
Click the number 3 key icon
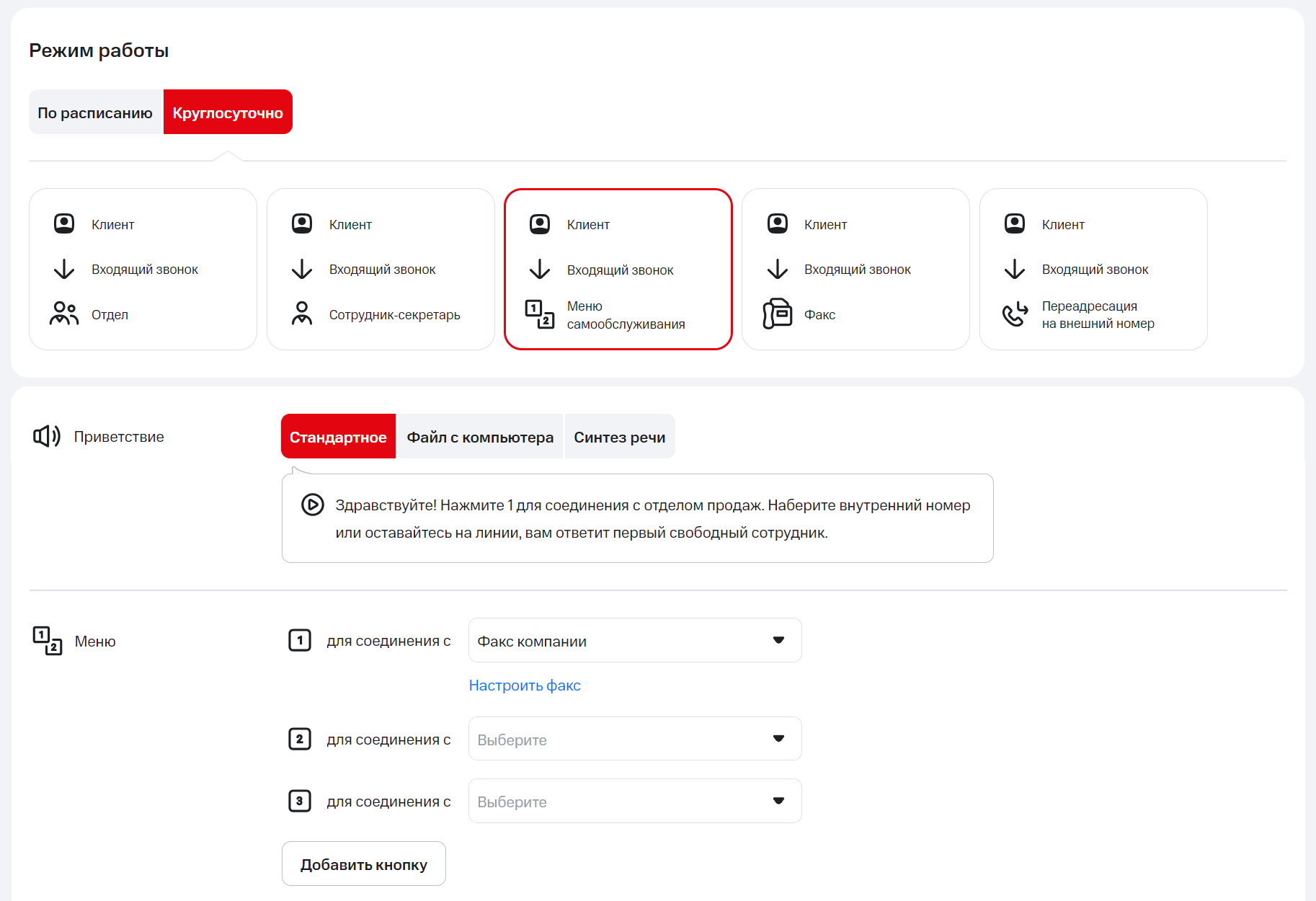click(x=300, y=801)
